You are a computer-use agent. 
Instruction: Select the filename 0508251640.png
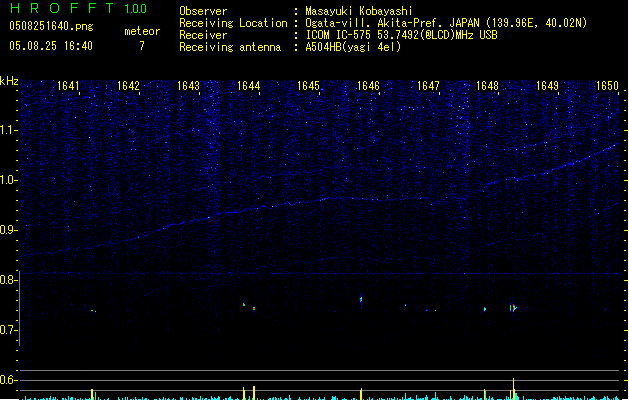pos(51,28)
